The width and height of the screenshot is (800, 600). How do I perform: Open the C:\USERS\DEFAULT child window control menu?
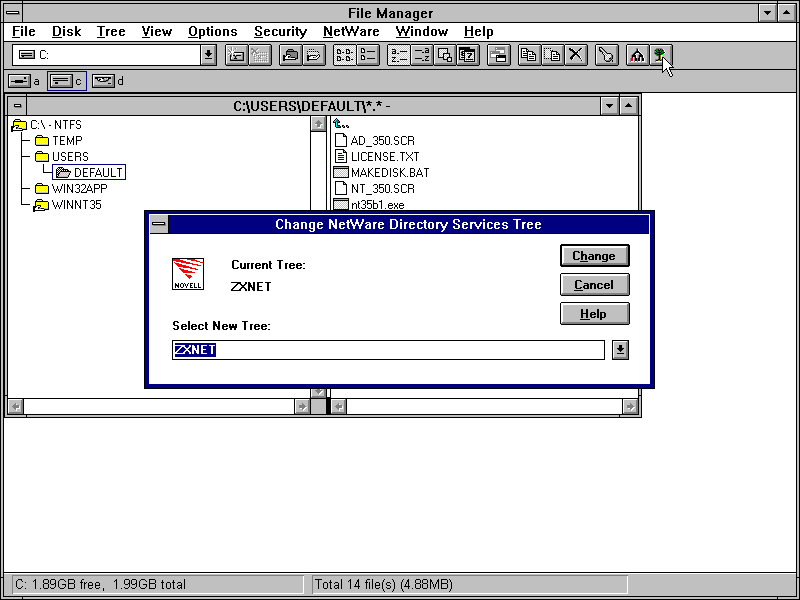point(17,106)
